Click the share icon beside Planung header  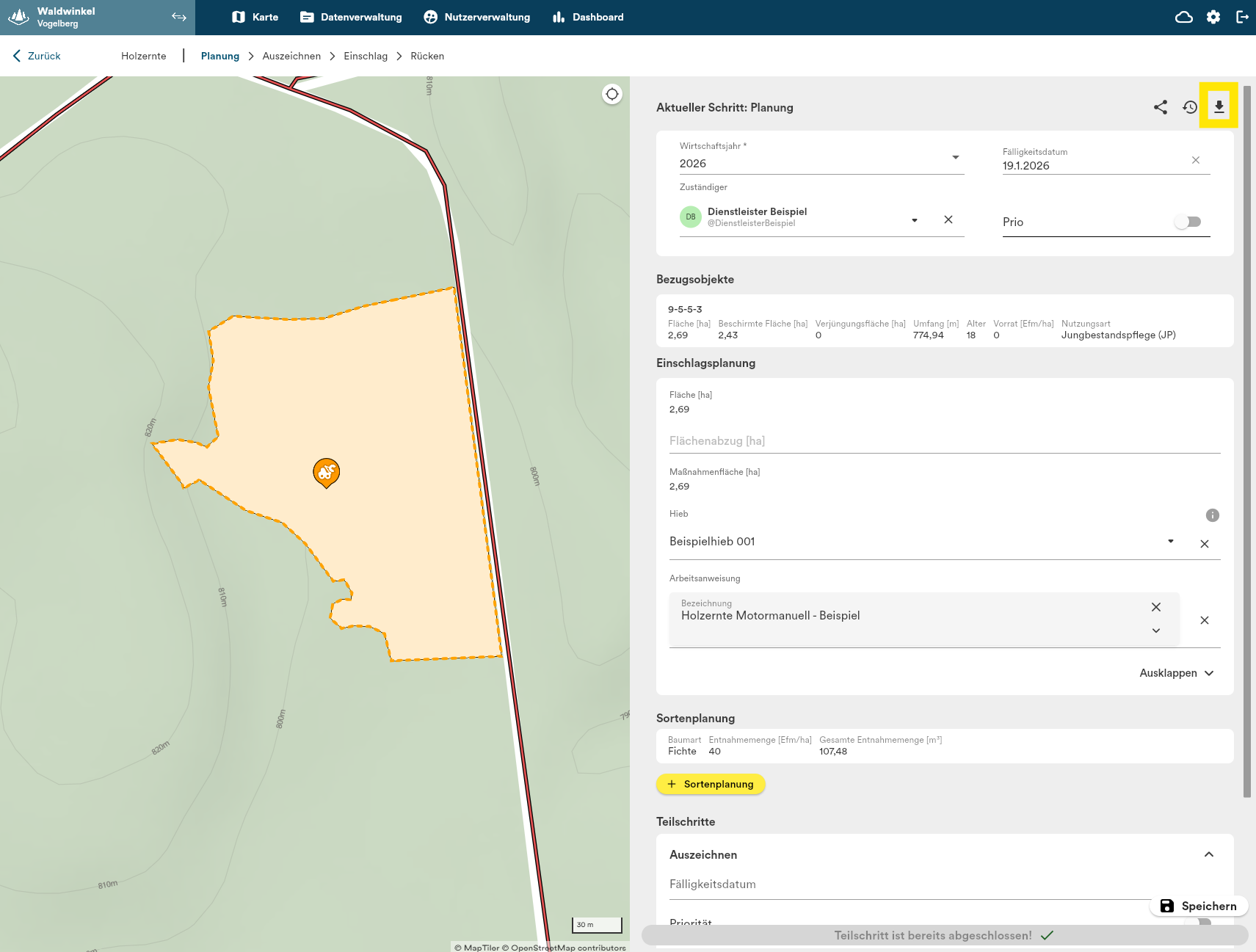1160,107
